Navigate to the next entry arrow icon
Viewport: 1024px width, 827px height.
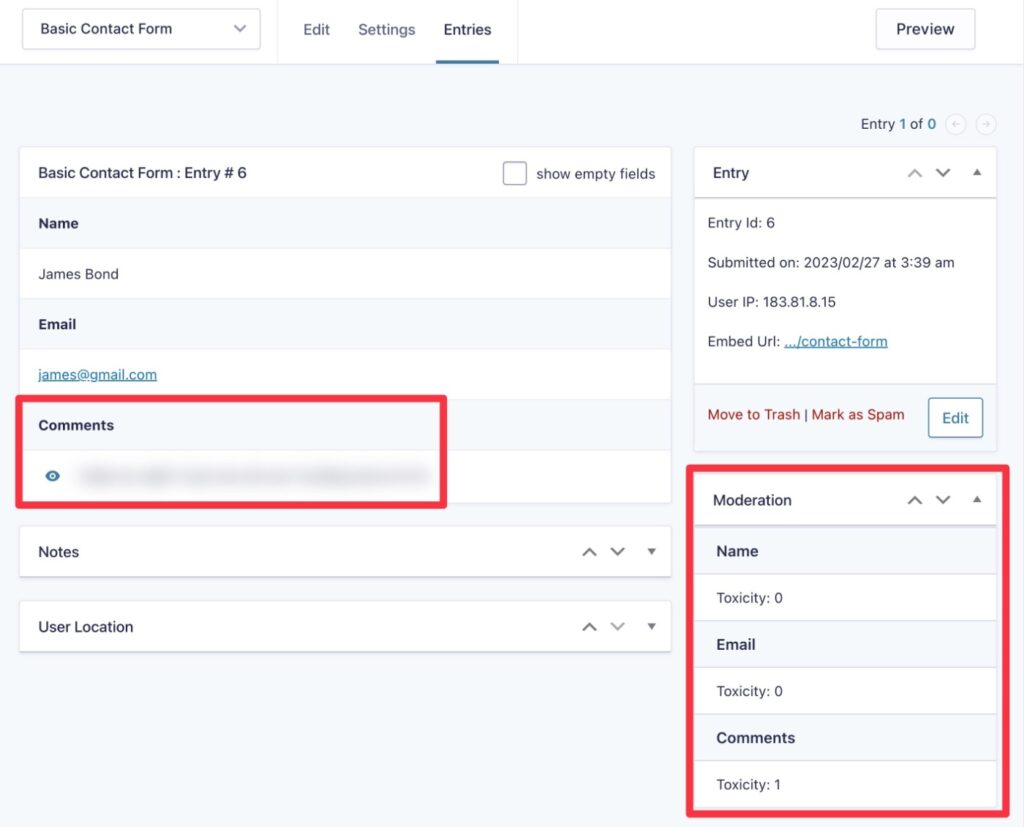pos(985,124)
